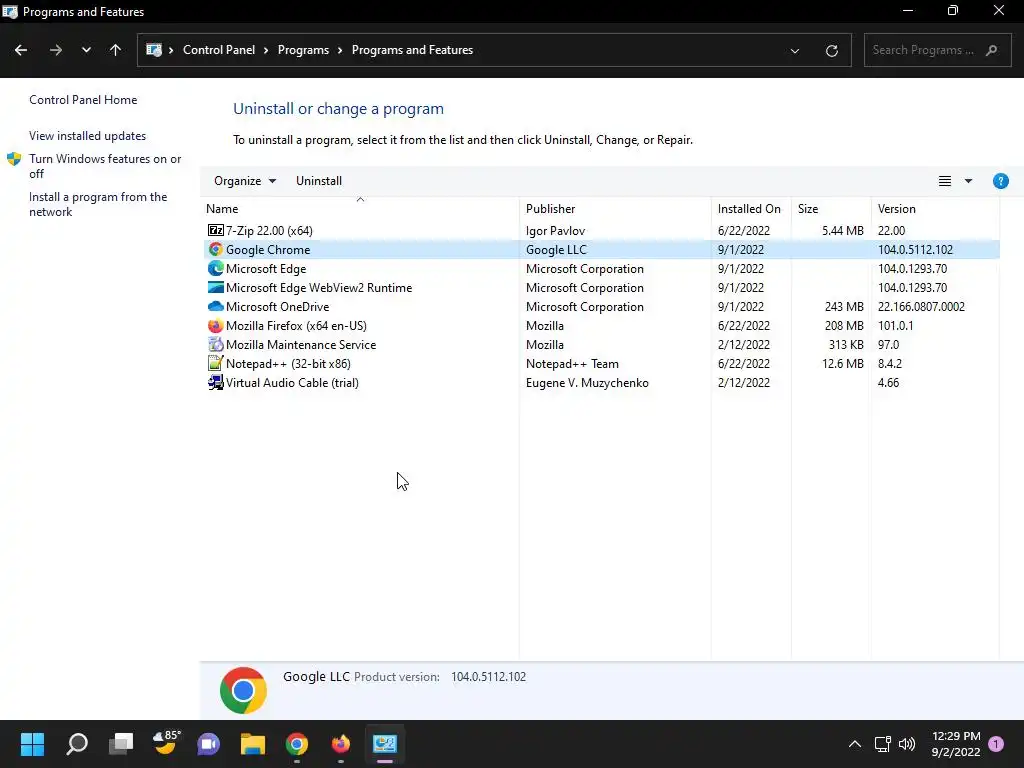Image resolution: width=1024 pixels, height=768 pixels.
Task: Expand address bar history dropdown
Action: (795, 50)
